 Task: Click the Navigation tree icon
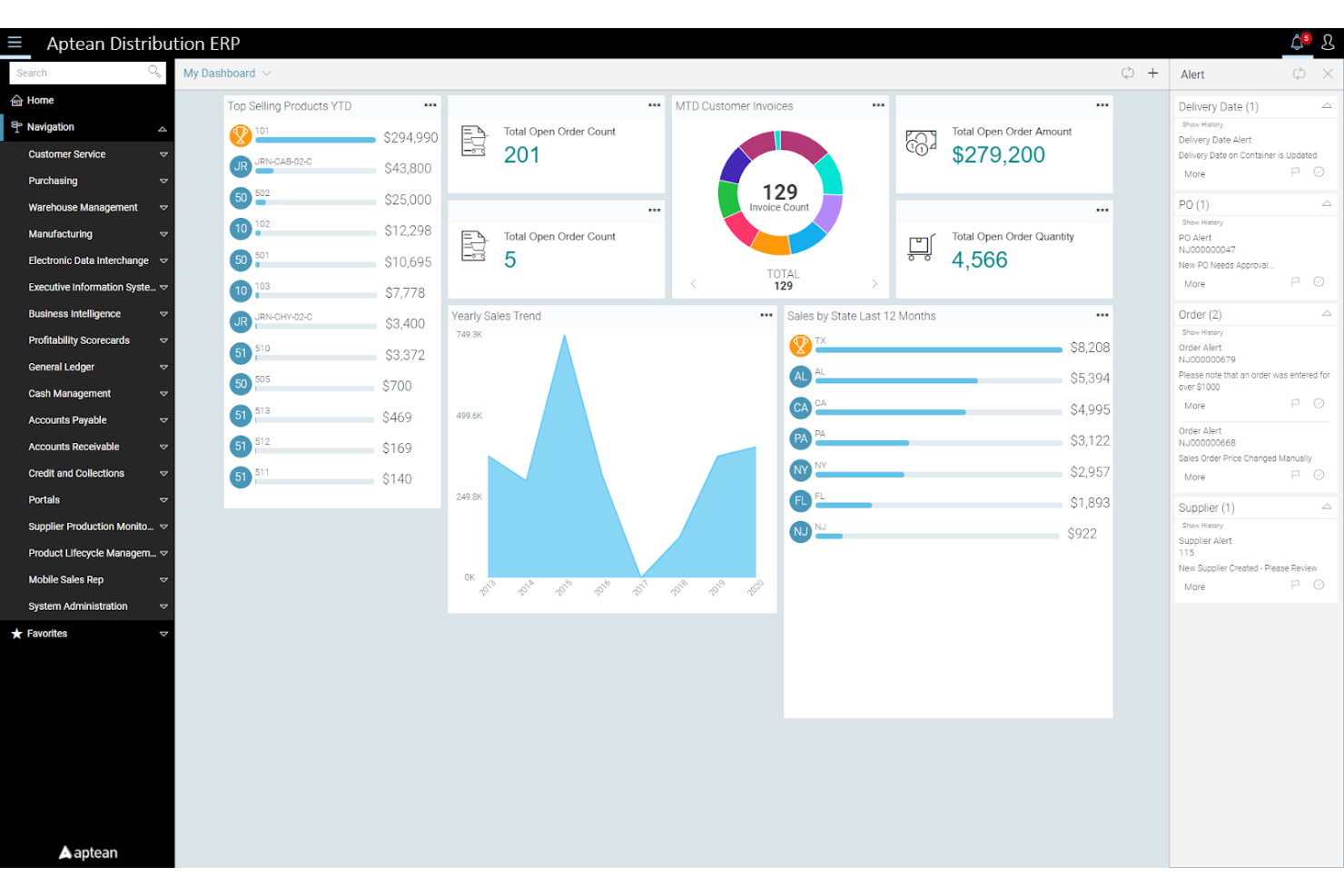click(x=16, y=127)
